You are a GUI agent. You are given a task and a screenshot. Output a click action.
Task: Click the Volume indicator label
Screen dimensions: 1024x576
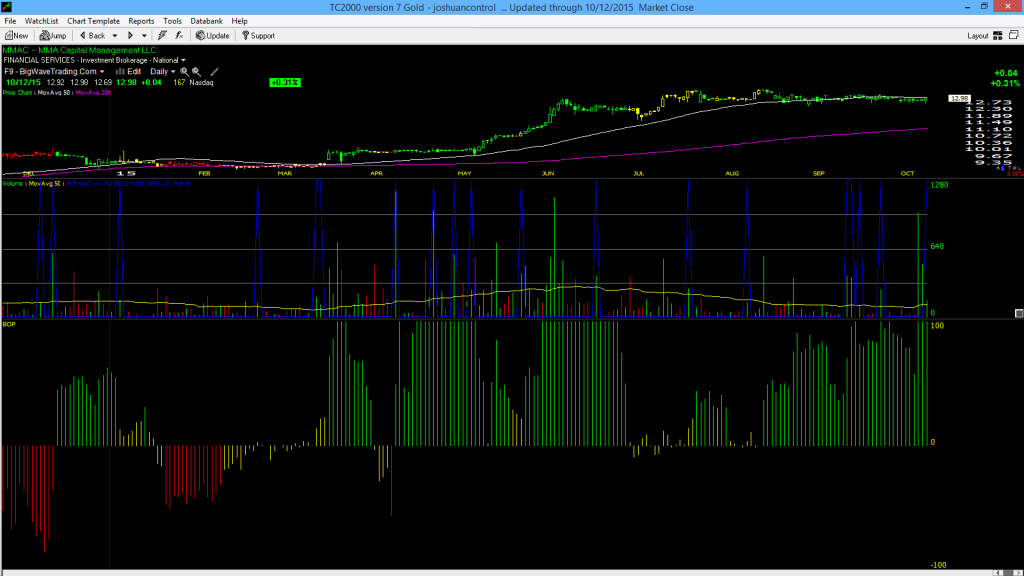coord(14,184)
